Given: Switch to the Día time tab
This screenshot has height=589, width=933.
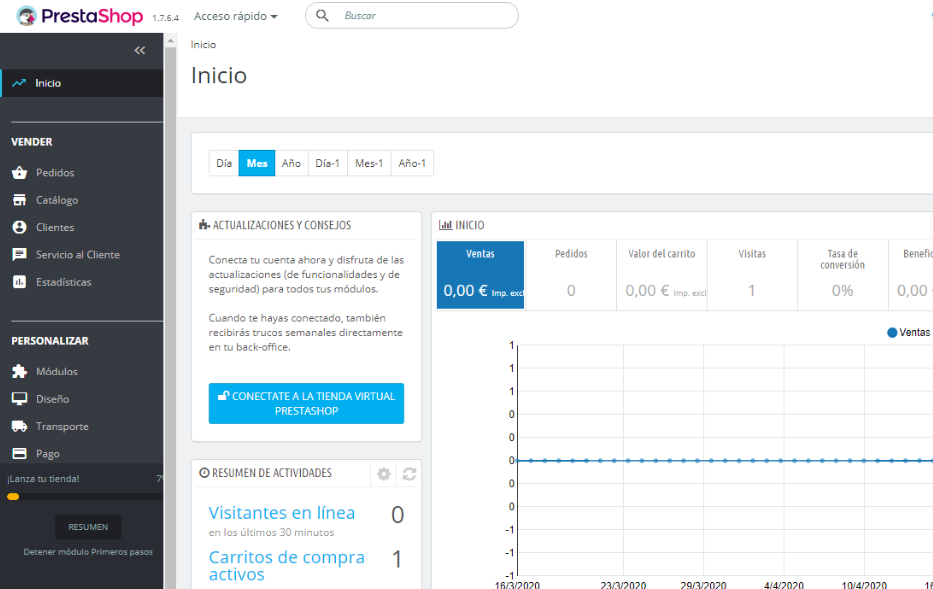Looking at the screenshot, I should tap(223, 162).
